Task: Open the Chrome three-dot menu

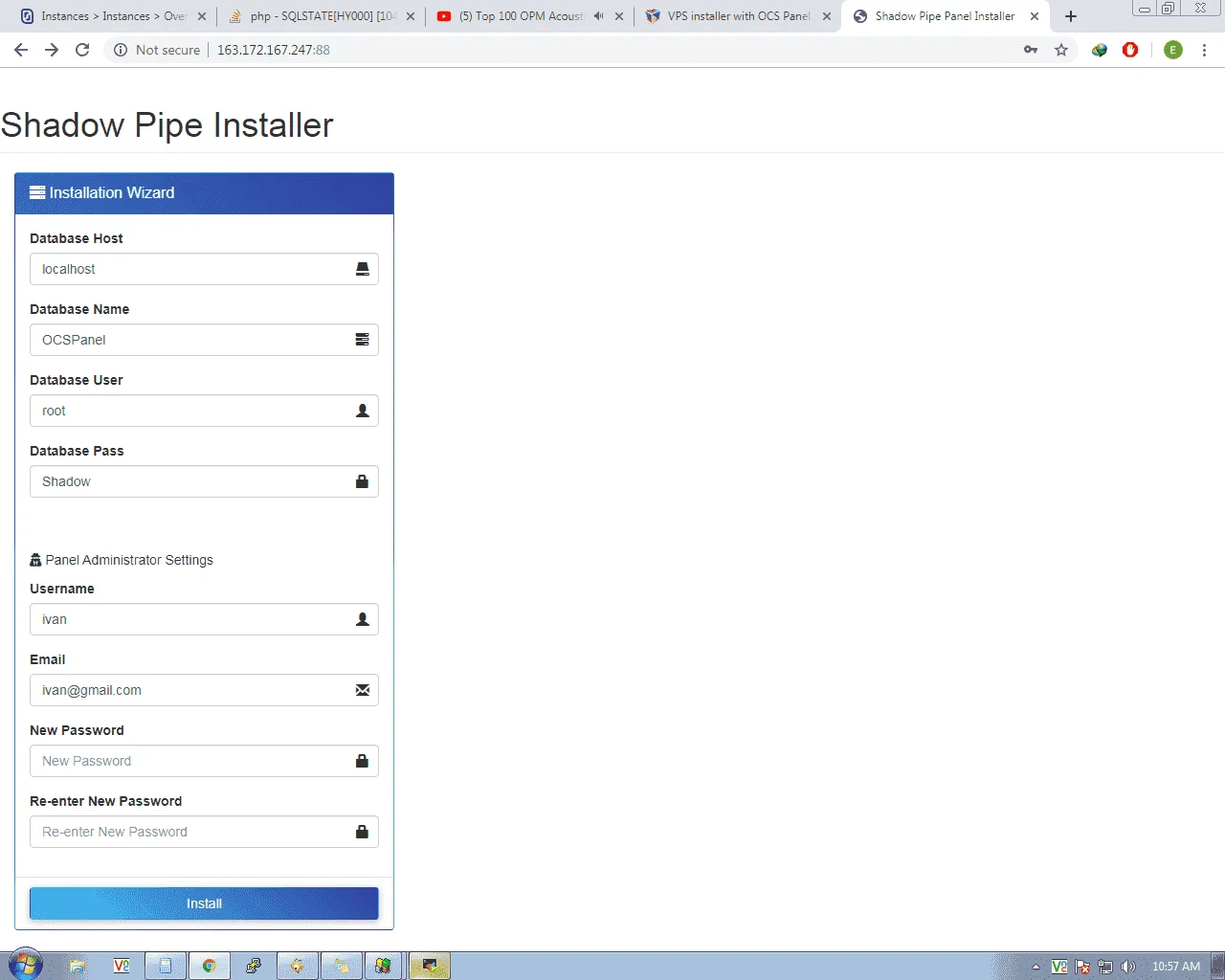Action: pos(1204,50)
